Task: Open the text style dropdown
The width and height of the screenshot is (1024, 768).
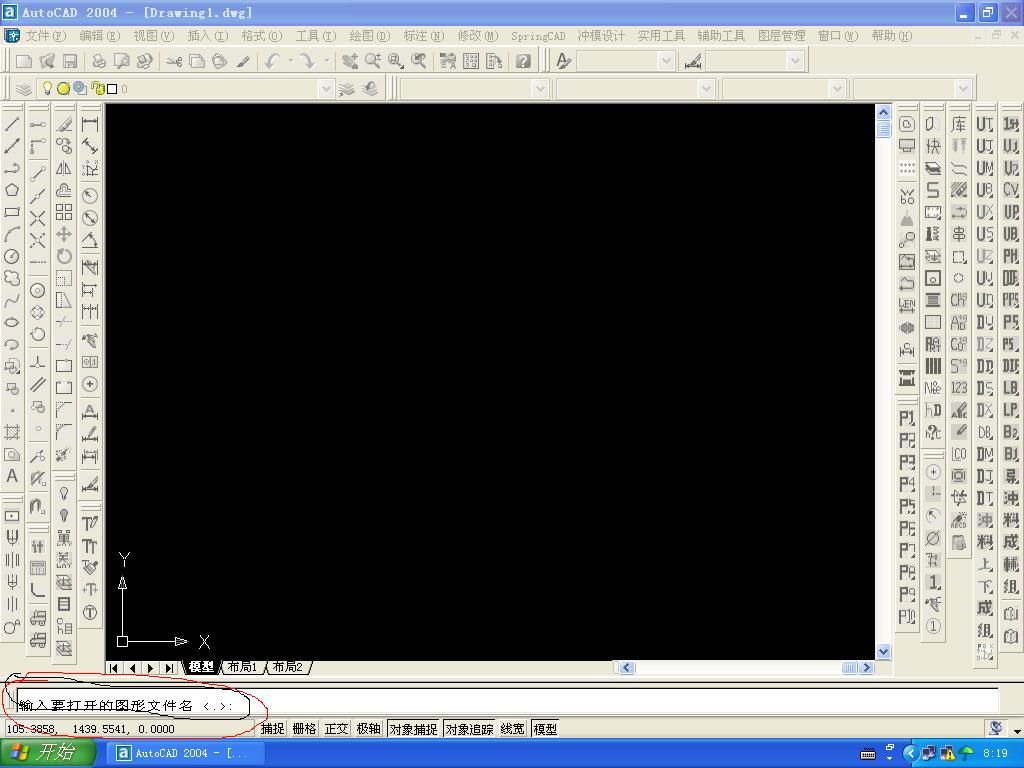Action: tap(665, 61)
